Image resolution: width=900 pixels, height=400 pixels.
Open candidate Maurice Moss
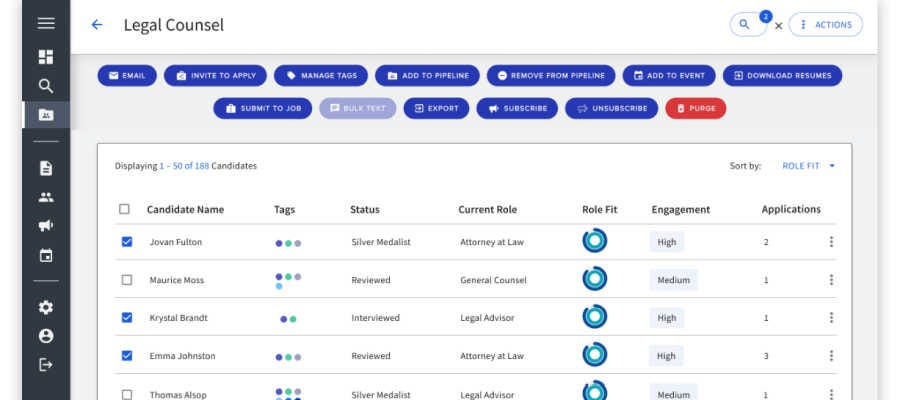pos(177,280)
